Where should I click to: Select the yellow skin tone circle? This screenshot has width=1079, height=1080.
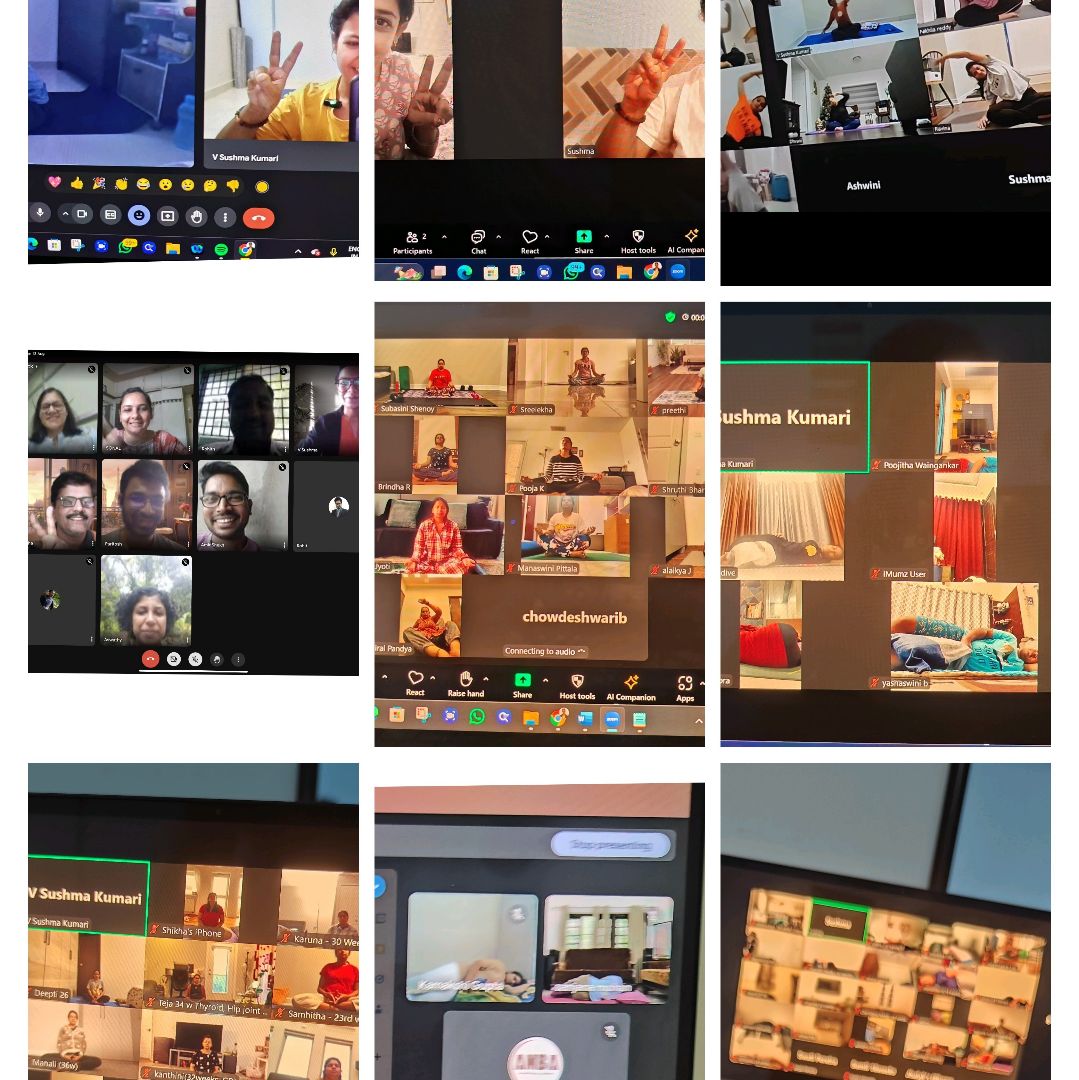point(262,187)
